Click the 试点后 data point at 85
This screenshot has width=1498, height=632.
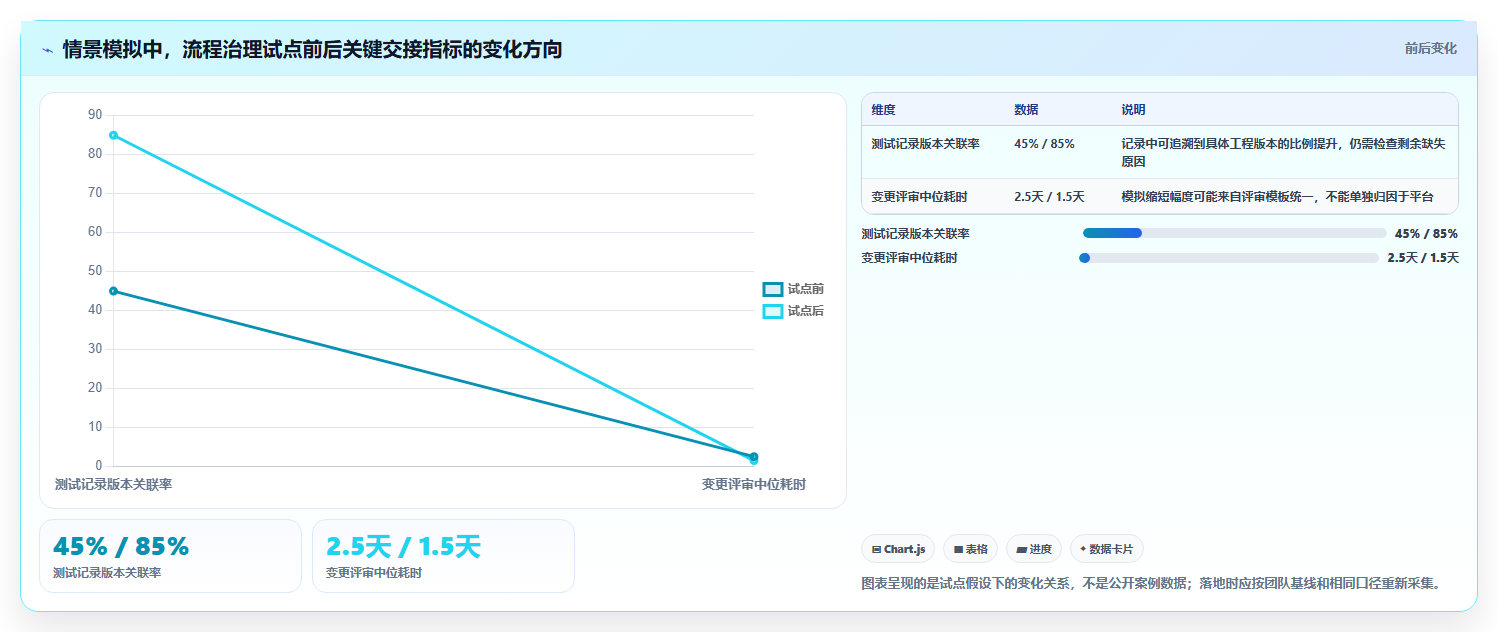coord(113,135)
